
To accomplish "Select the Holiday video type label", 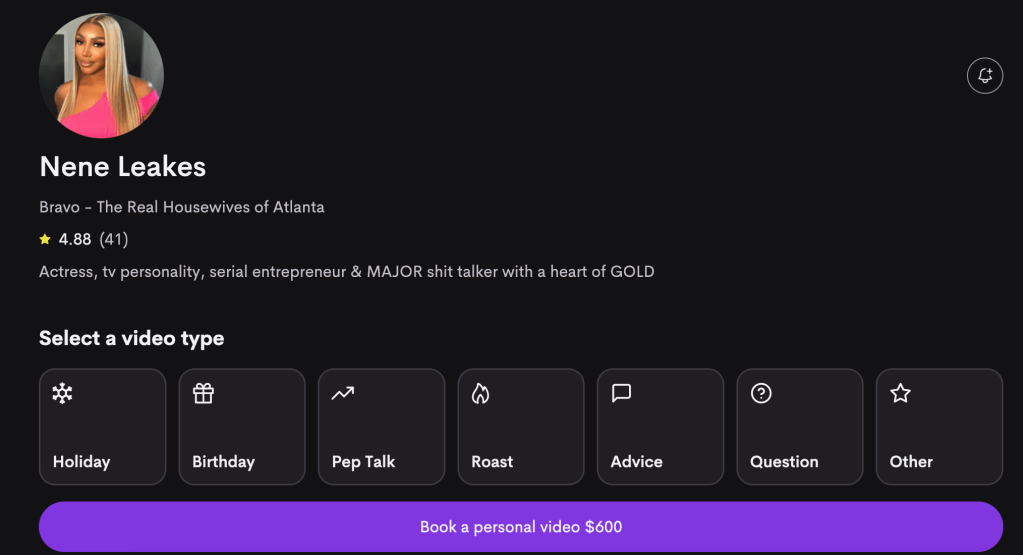I will [x=81, y=462].
